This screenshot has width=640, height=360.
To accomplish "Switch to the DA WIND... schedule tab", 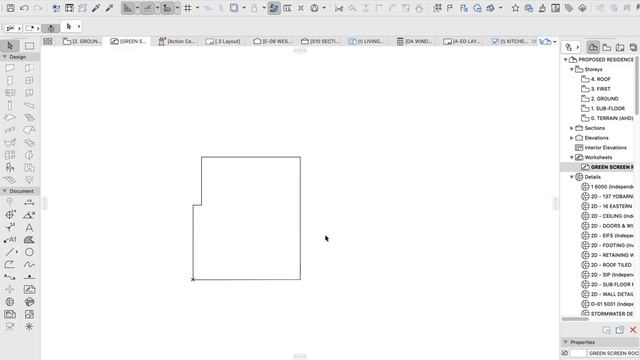I will click(x=414, y=41).
